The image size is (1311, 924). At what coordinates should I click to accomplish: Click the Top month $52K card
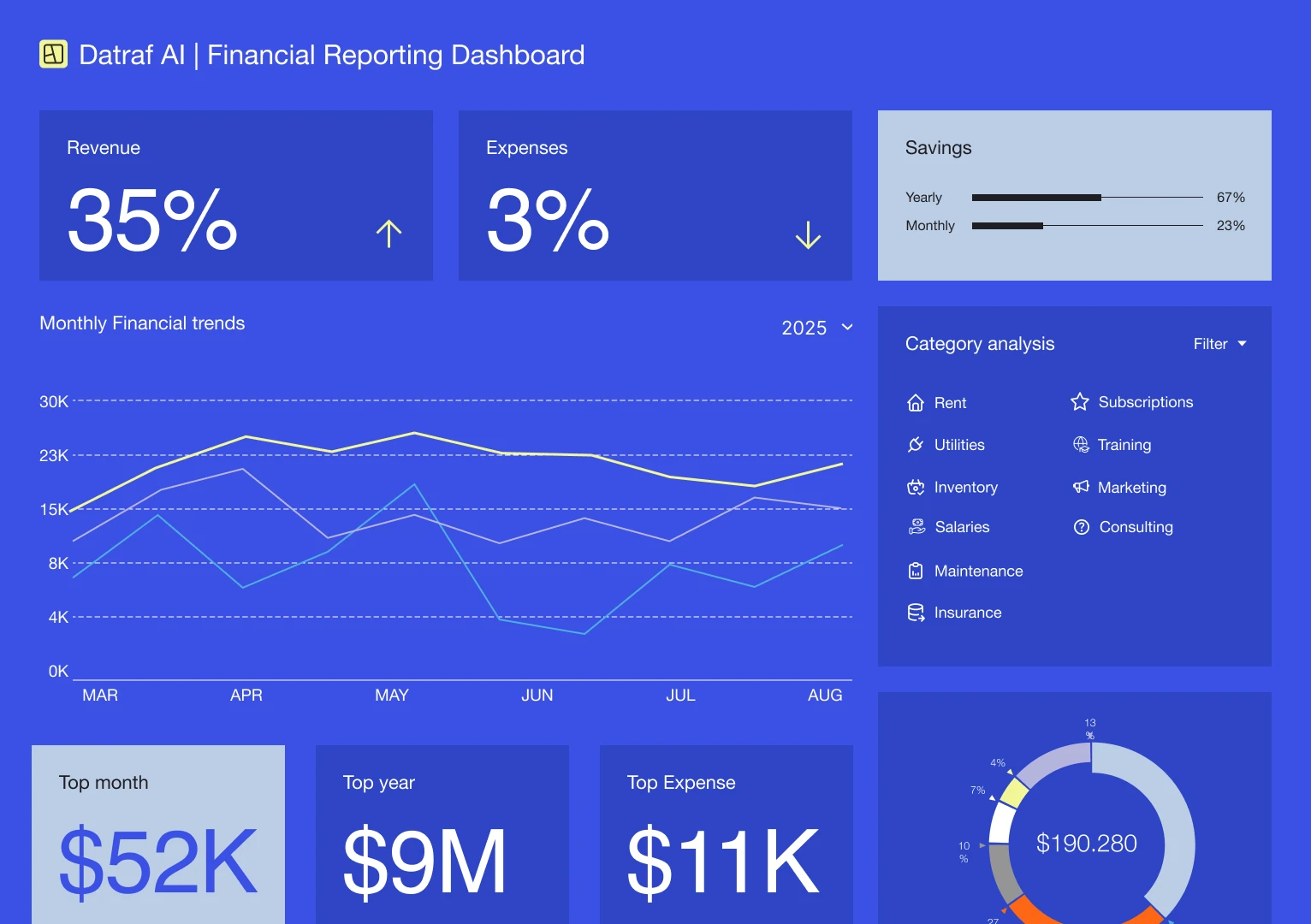click(158, 834)
